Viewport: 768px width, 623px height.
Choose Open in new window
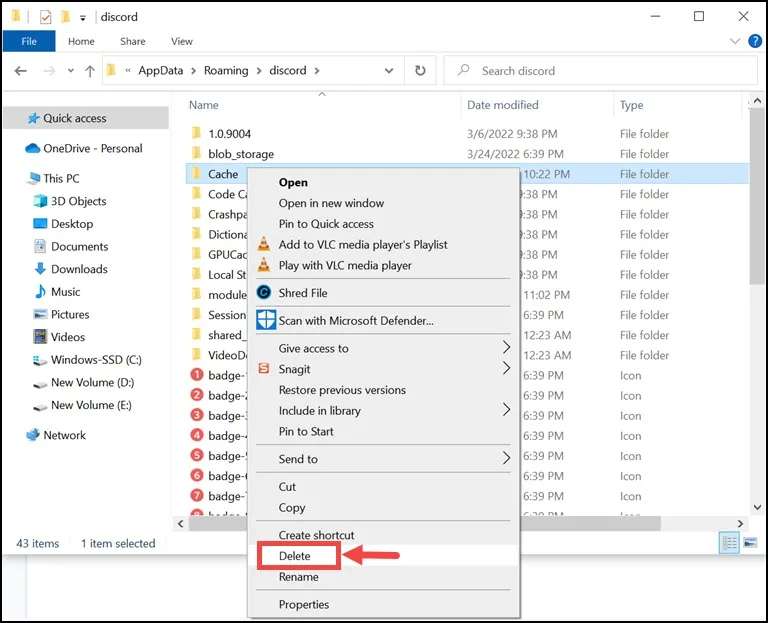pos(384,203)
